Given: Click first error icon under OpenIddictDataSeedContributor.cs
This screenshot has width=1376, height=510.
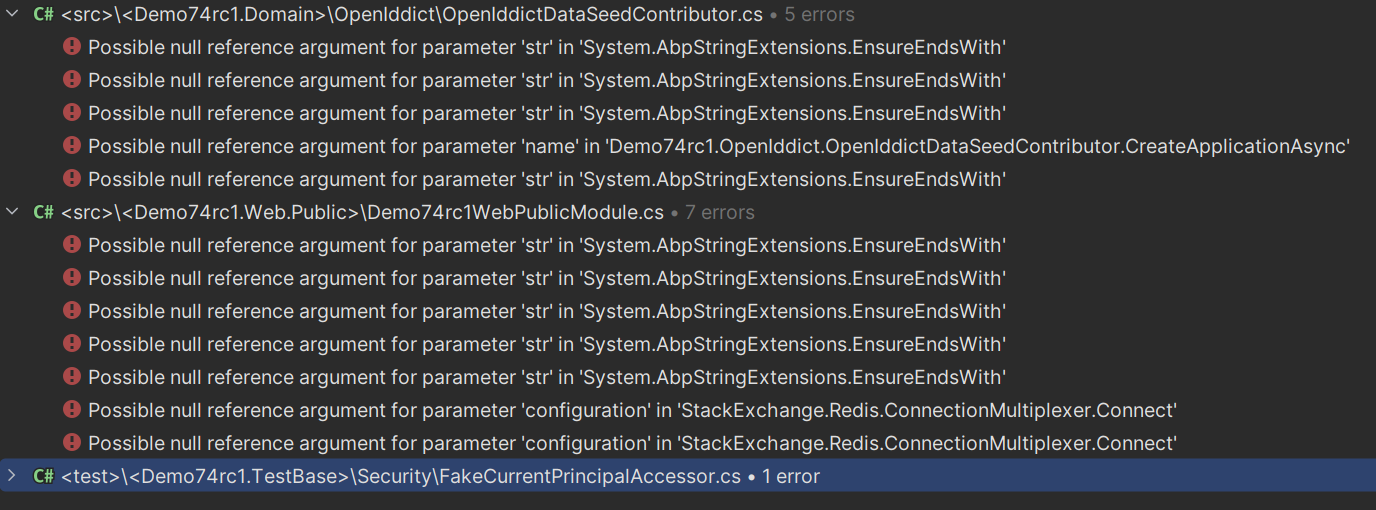Looking at the screenshot, I should [x=71, y=47].
